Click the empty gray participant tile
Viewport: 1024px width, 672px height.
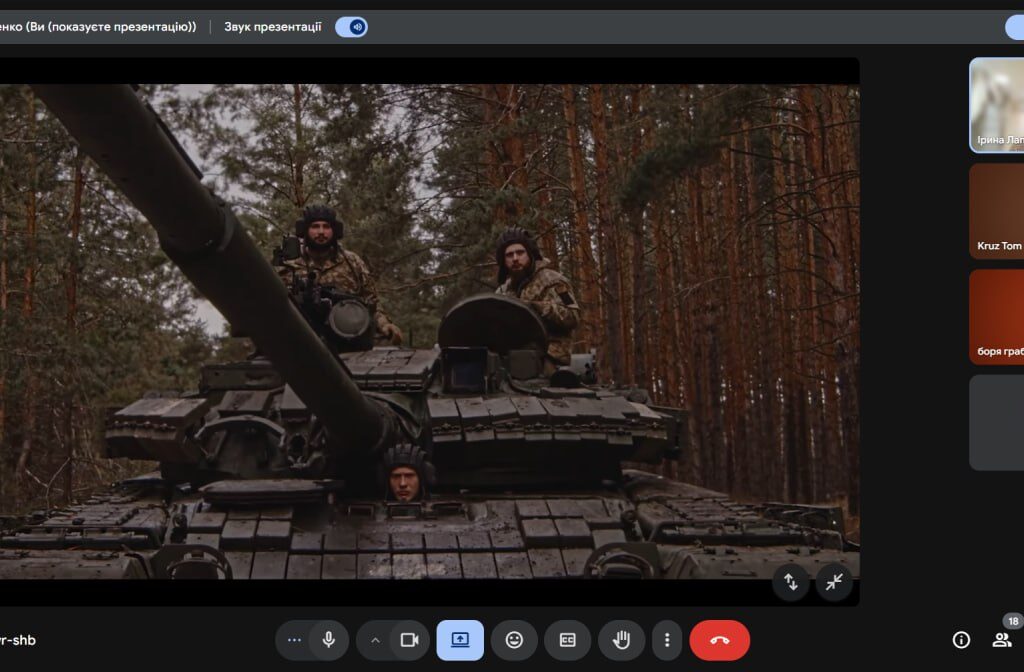996,422
